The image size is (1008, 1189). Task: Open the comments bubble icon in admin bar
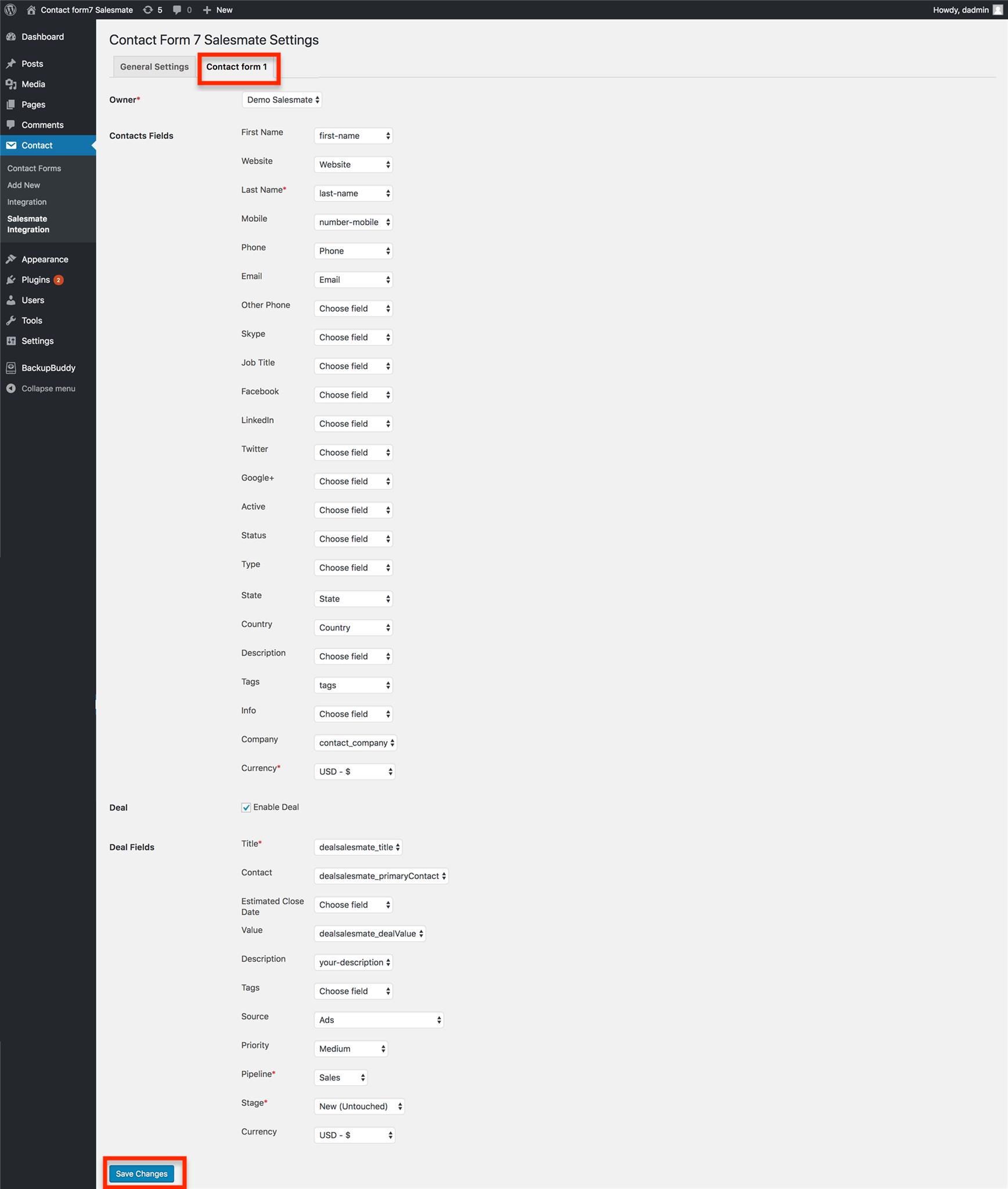pyautogui.click(x=177, y=10)
